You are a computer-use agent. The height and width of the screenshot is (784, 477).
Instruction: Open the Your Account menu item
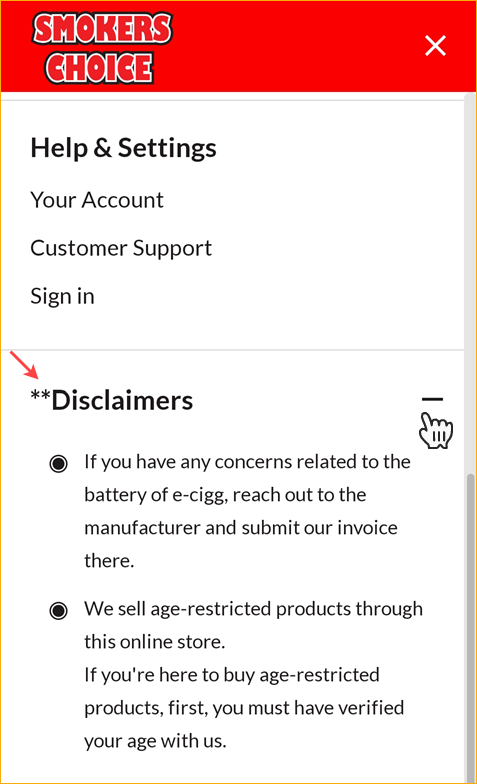96,200
